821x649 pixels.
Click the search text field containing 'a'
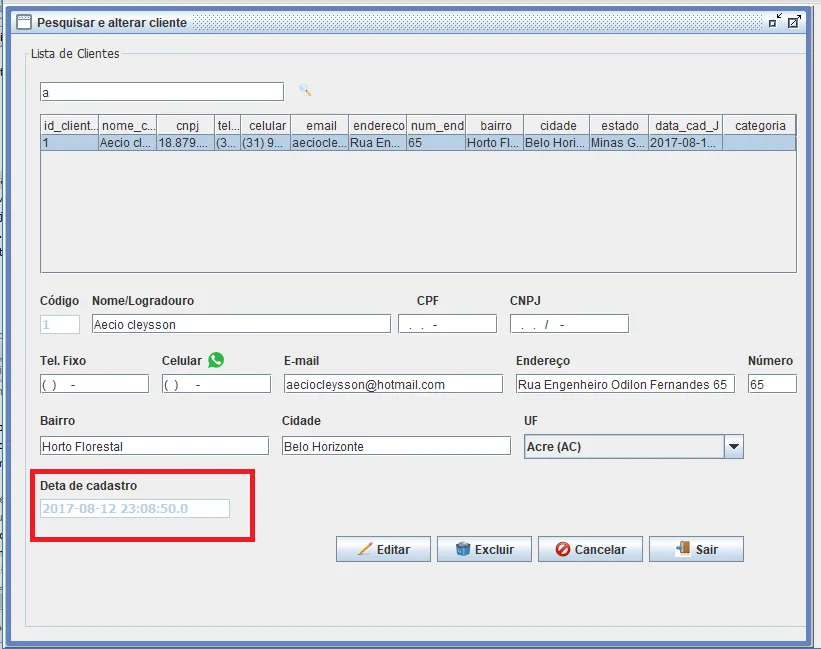(x=162, y=92)
